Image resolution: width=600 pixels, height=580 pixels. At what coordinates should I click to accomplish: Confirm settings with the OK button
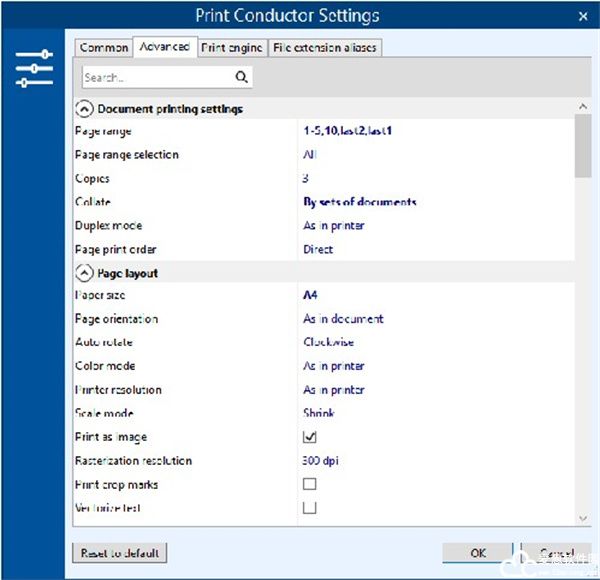(x=477, y=553)
